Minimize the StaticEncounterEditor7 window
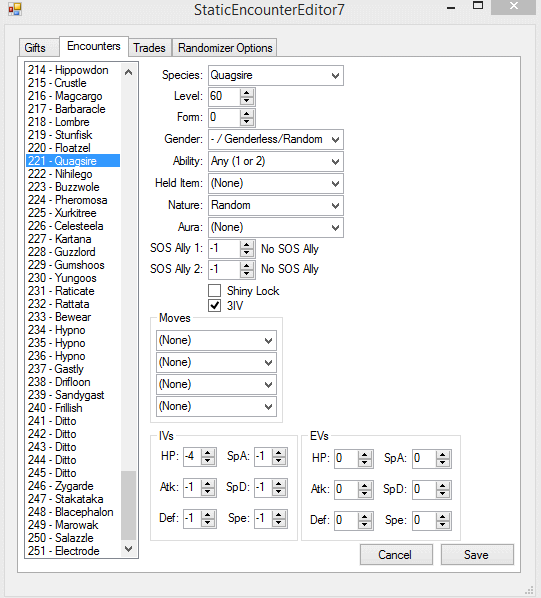 (451, 8)
